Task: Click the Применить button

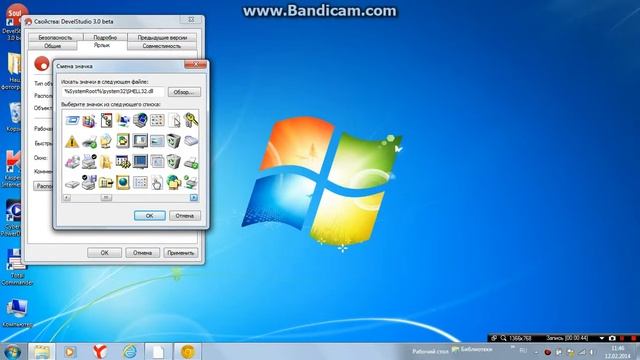Action: coord(180,253)
